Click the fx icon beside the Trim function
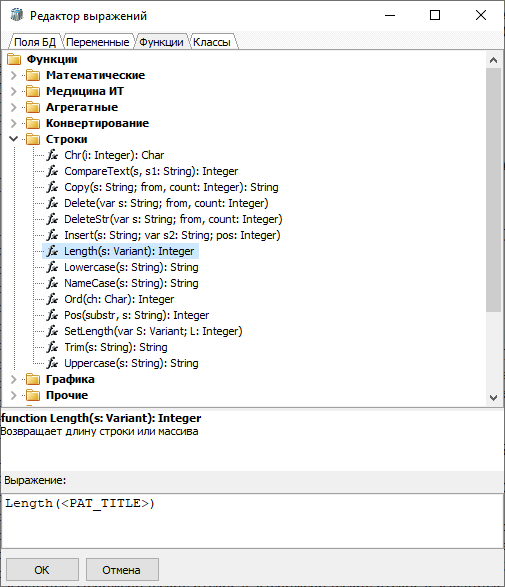The image size is (505, 587). [52, 347]
